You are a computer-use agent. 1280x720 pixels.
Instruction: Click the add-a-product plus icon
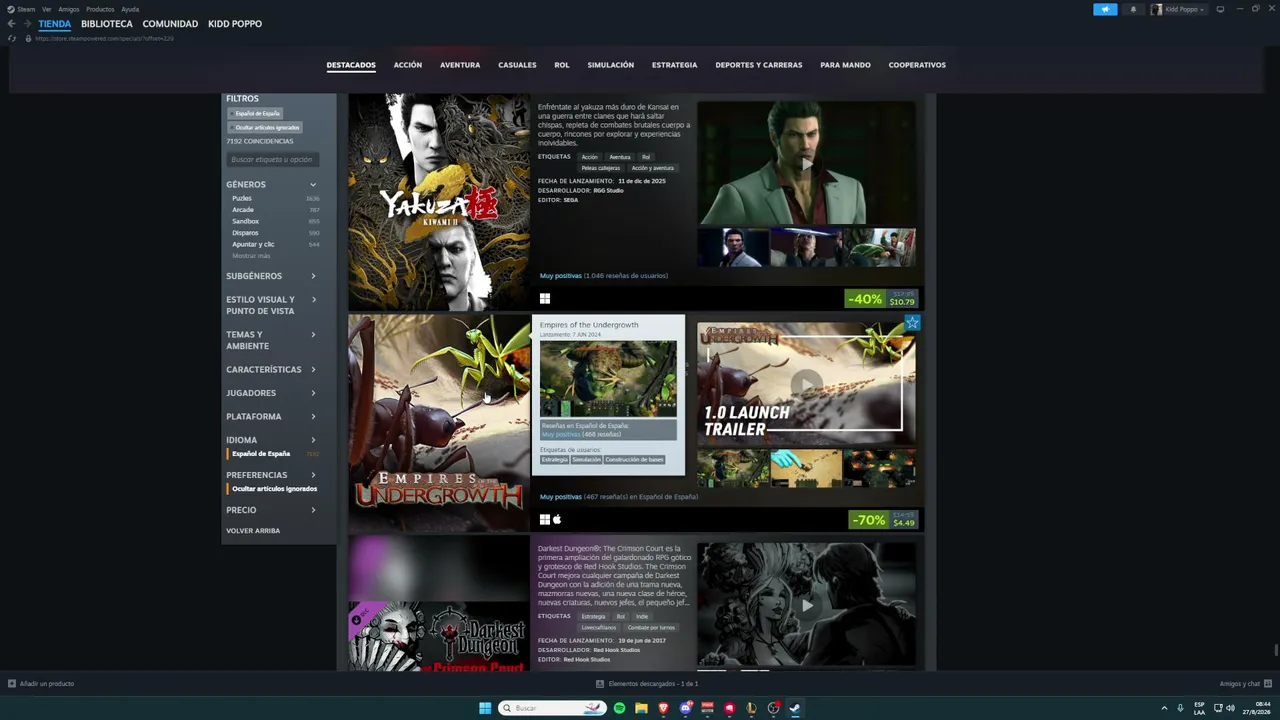pos(12,684)
